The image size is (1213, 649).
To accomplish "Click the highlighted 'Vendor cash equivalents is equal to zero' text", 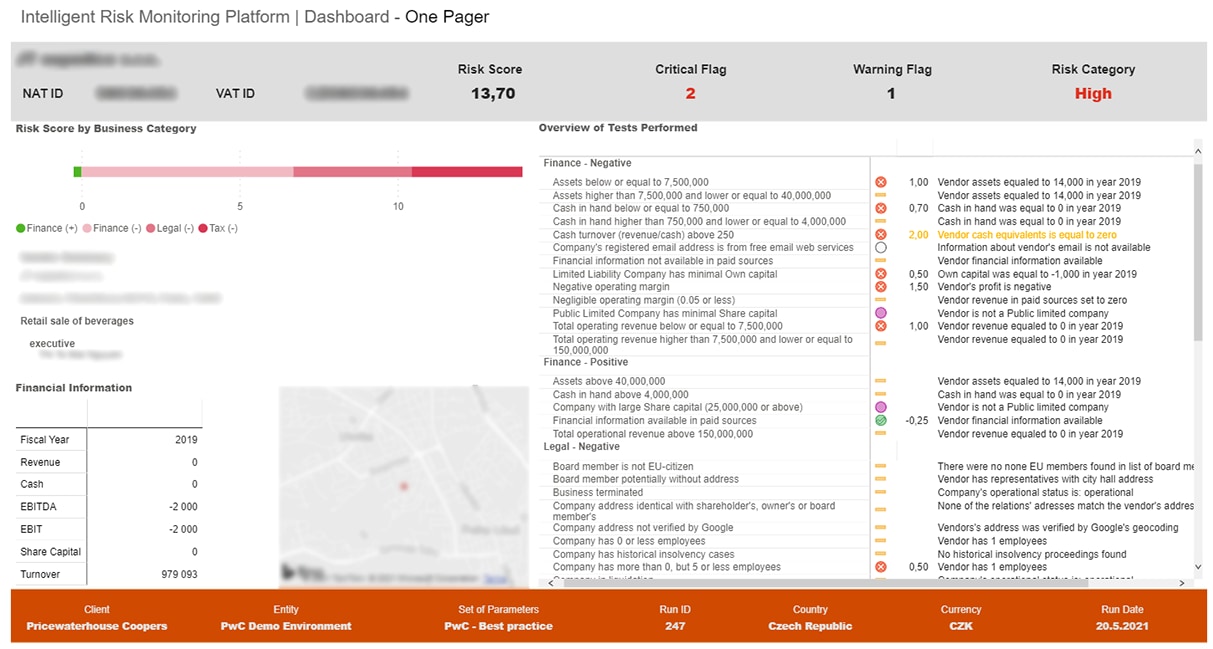I will 1027,235.
